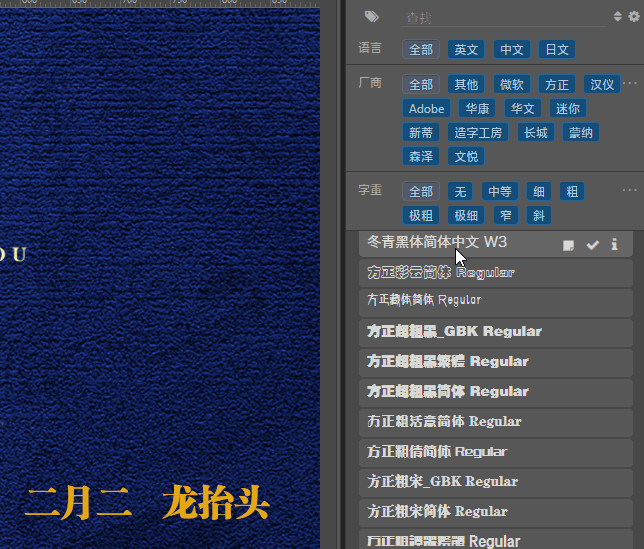644x549 pixels.
Task: Click into the 查找 search field
Action: (503, 18)
